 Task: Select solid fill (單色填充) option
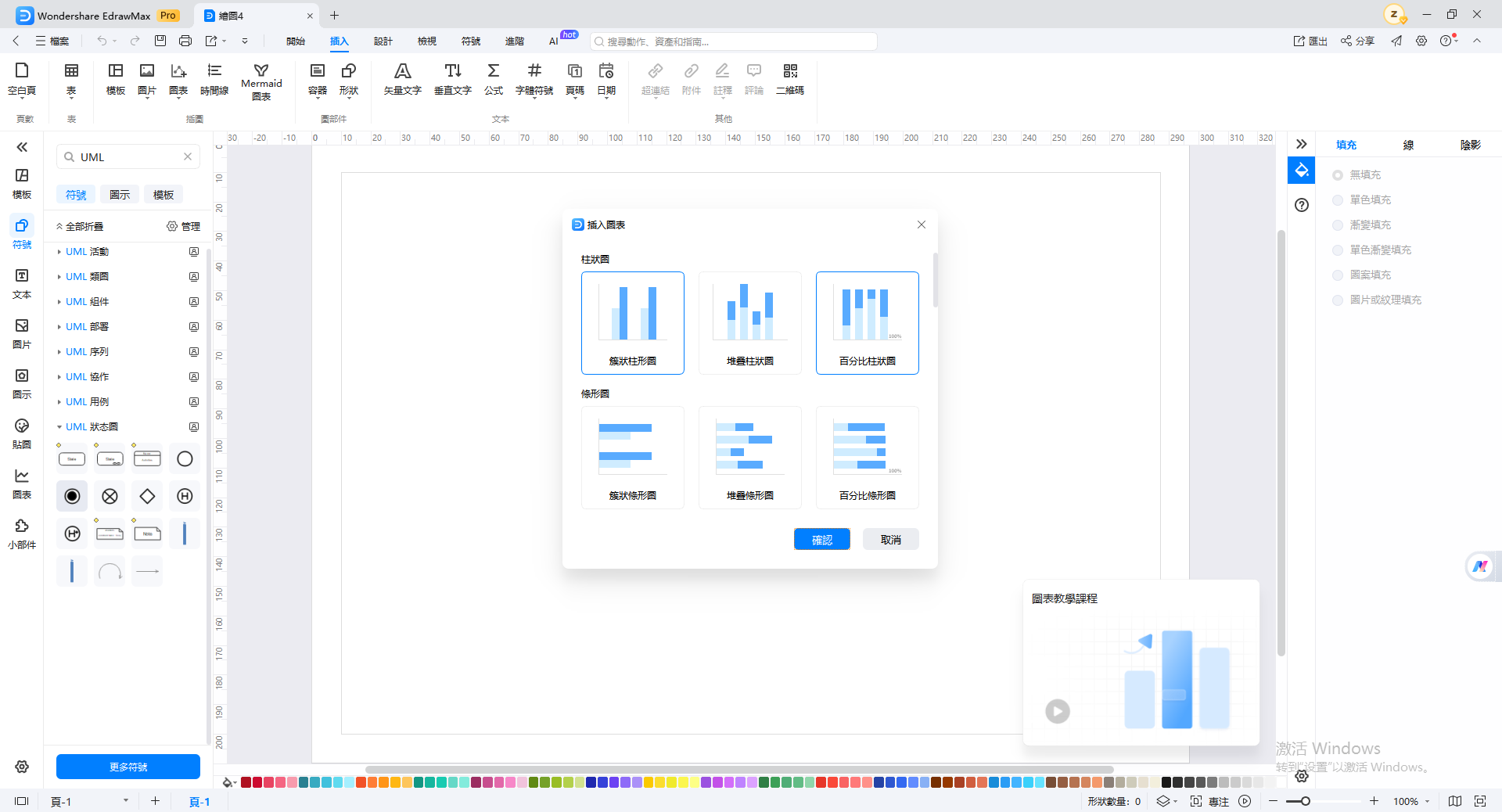click(x=1362, y=200)
